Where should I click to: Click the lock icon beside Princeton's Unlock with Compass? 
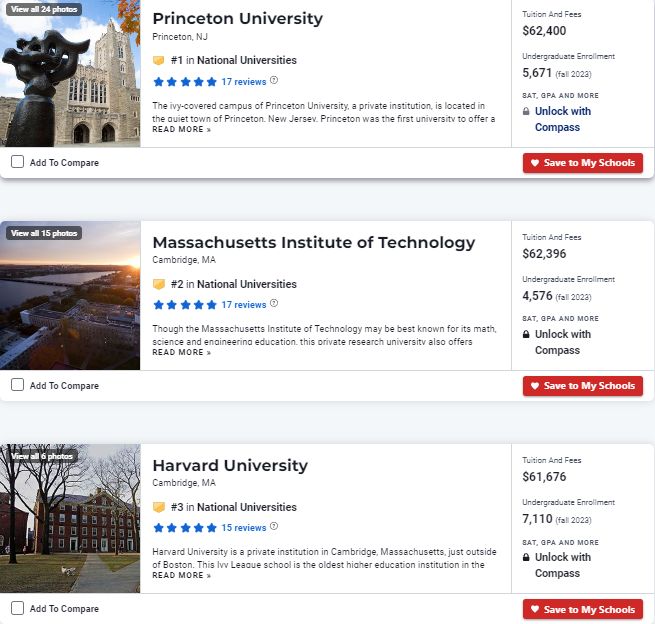pyautogui.click(x=526, y=112)
